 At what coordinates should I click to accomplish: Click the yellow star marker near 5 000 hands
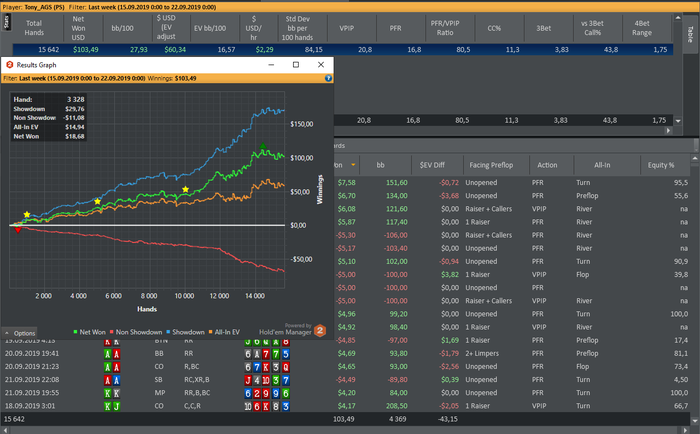click(97, 202)
